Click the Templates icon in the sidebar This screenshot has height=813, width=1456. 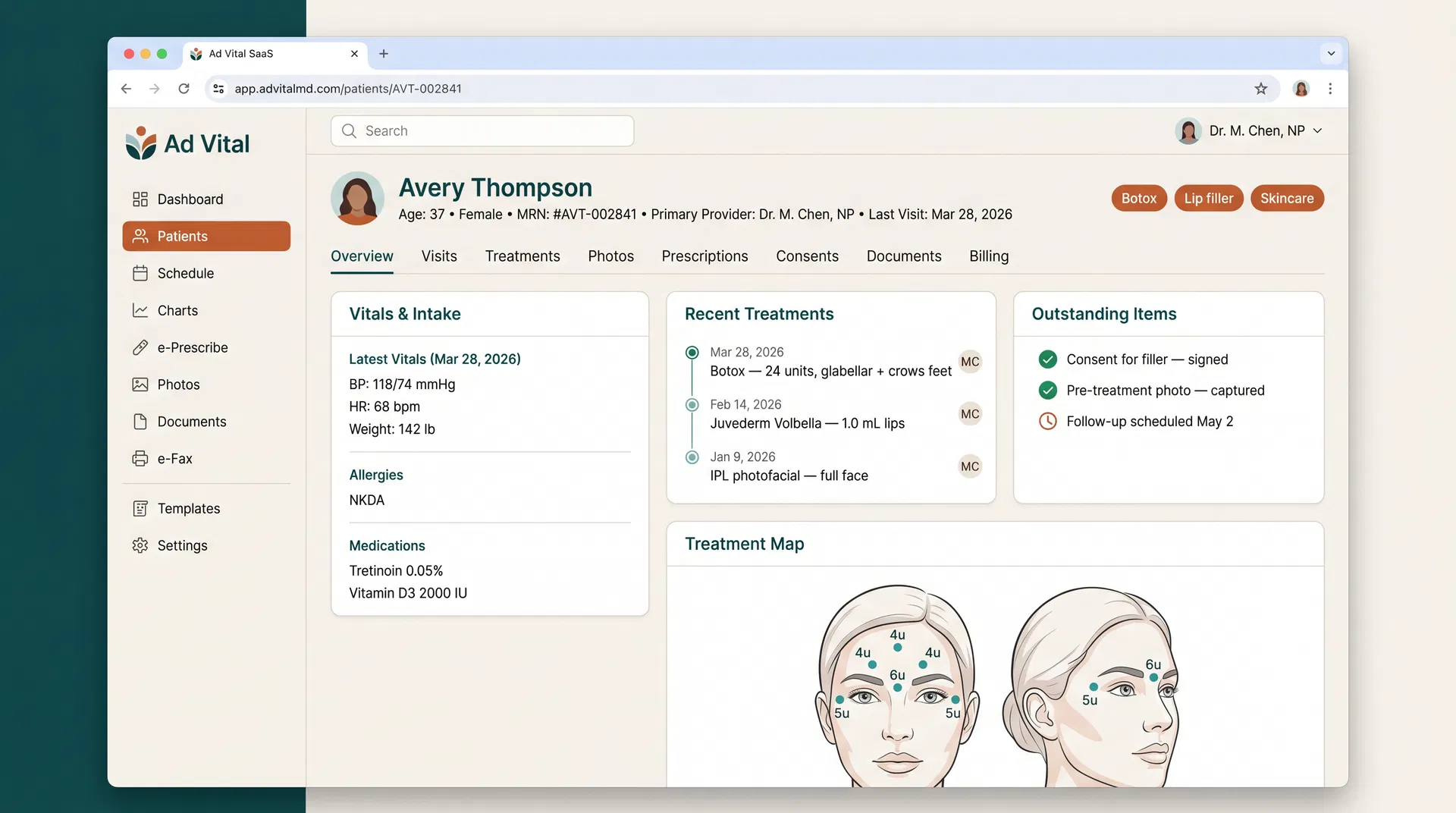click(x=141, y=508)
